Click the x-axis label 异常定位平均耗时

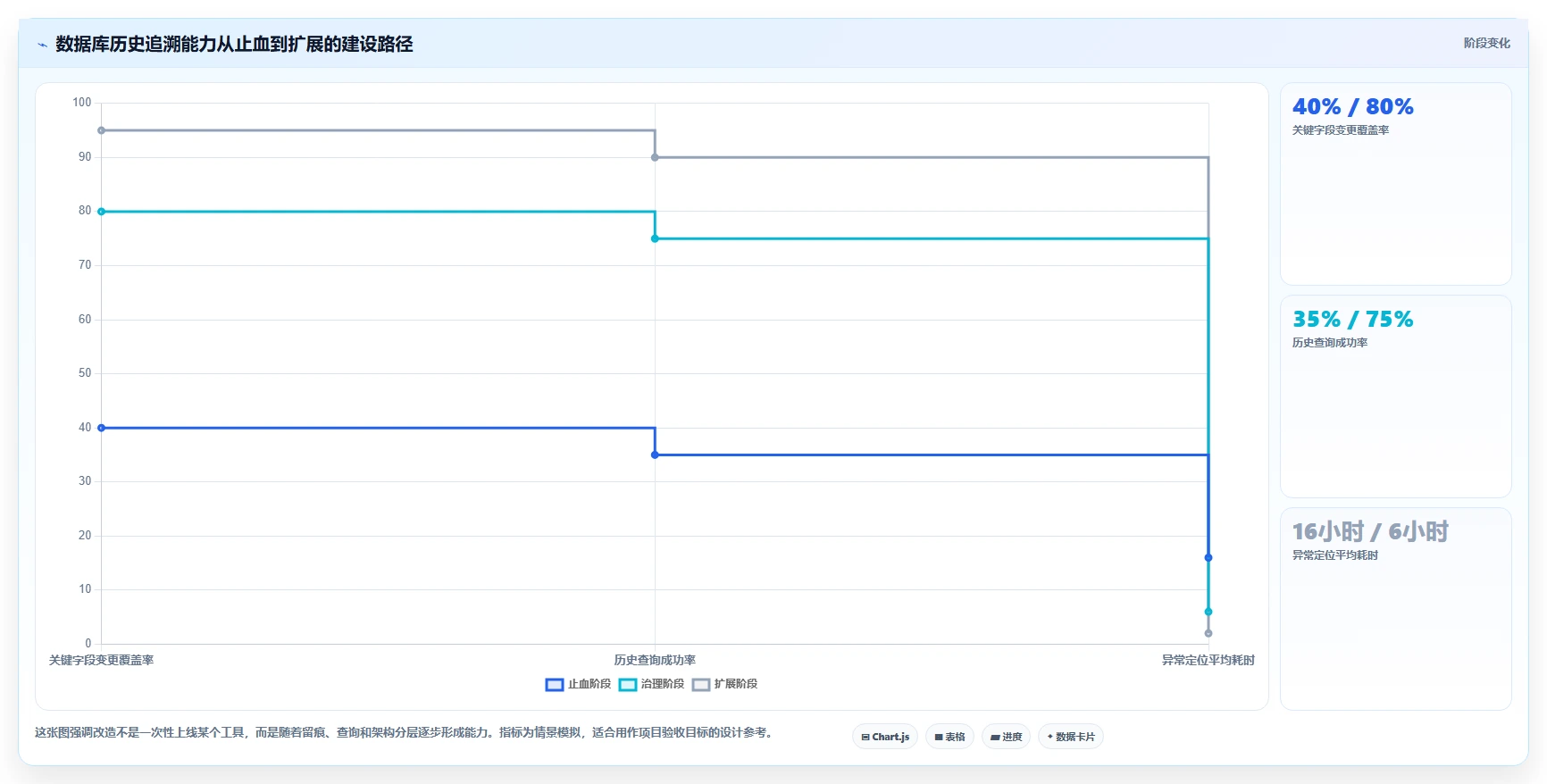coord(1208,661)
